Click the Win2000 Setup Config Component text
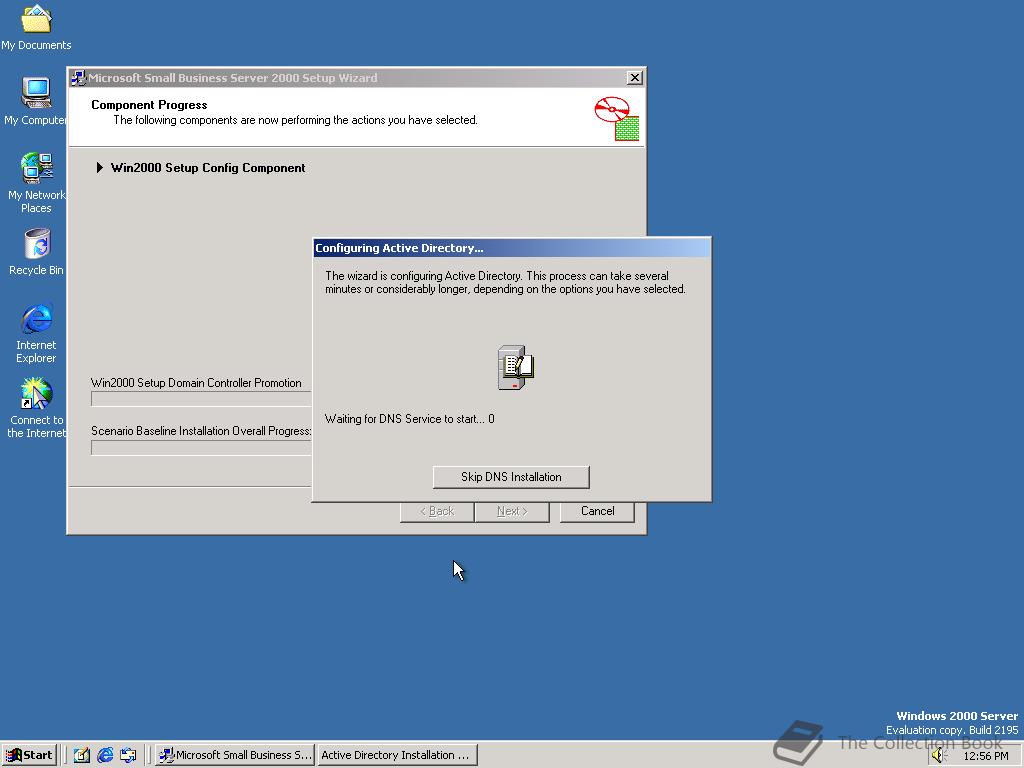 pyautogui.click(x=208, y=168)
